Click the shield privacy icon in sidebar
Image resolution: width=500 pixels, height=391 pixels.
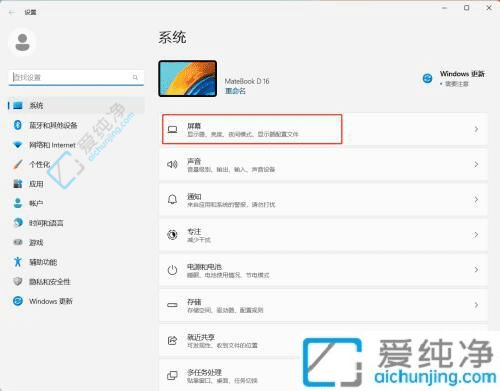point(18,282)
